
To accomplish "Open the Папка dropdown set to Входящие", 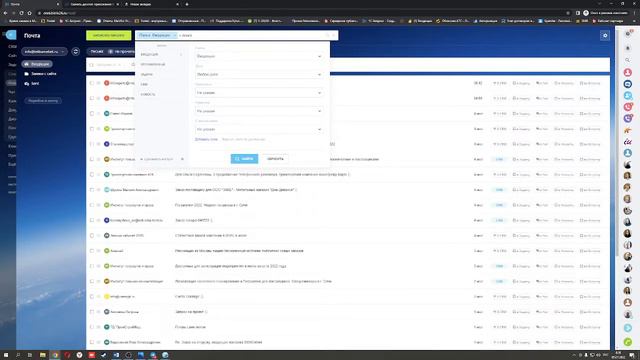I will [259, 56].
